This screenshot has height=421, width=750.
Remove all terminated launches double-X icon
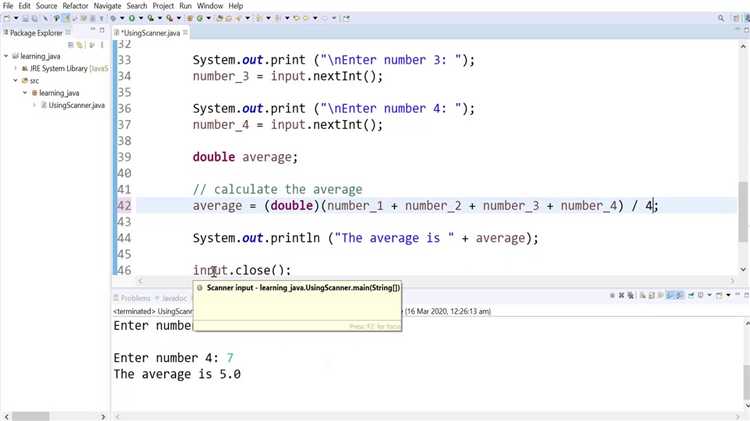pyautogui.click(x=630, y=295)
